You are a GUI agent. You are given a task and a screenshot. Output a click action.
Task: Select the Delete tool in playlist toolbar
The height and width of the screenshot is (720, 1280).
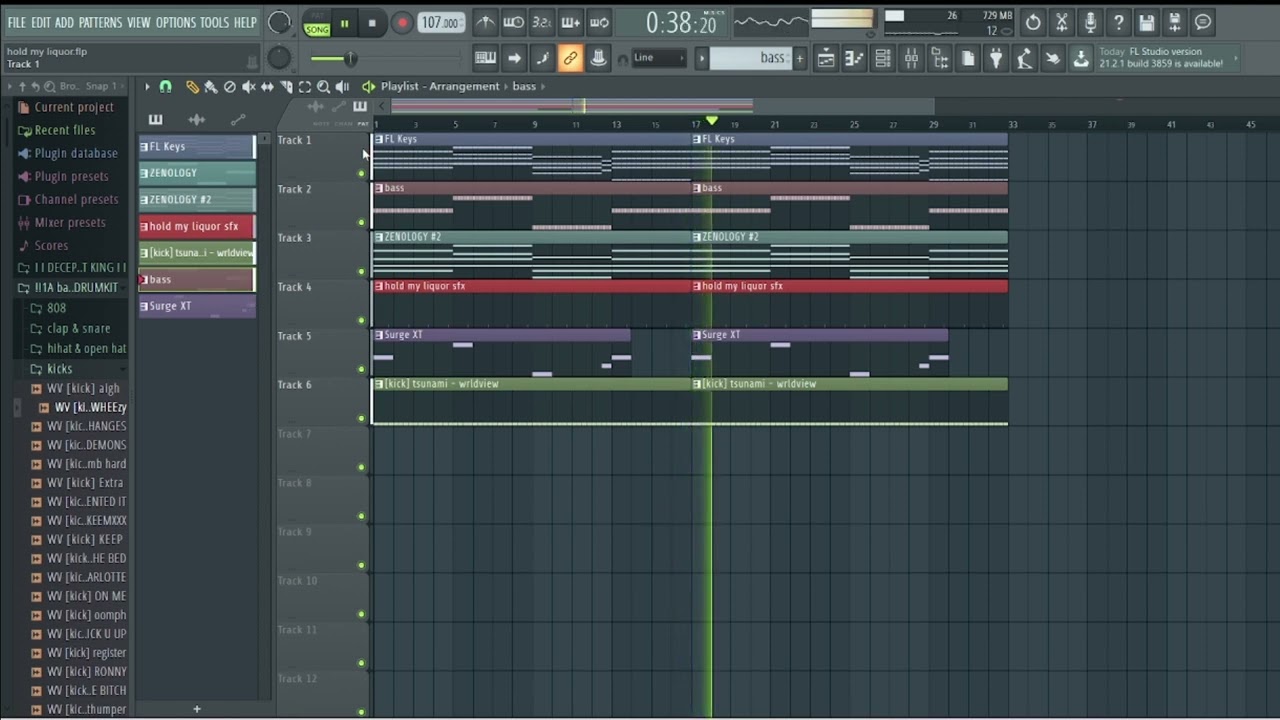coord(229,87)
